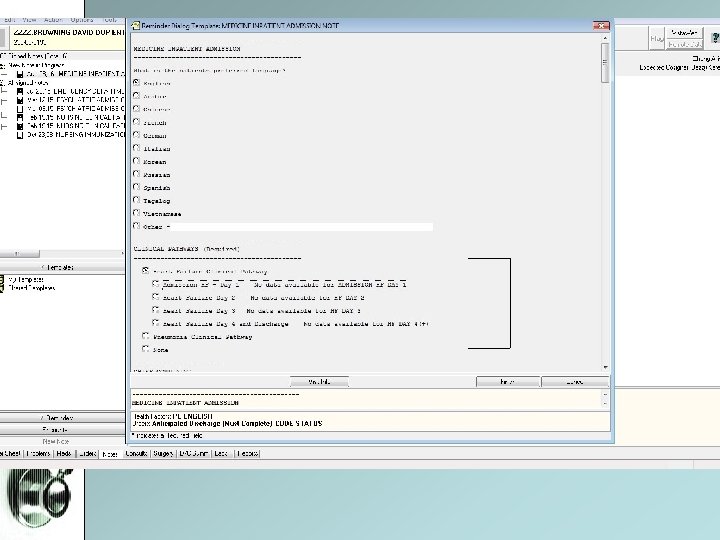Choose the Italian language option

[x=136, y=148]
